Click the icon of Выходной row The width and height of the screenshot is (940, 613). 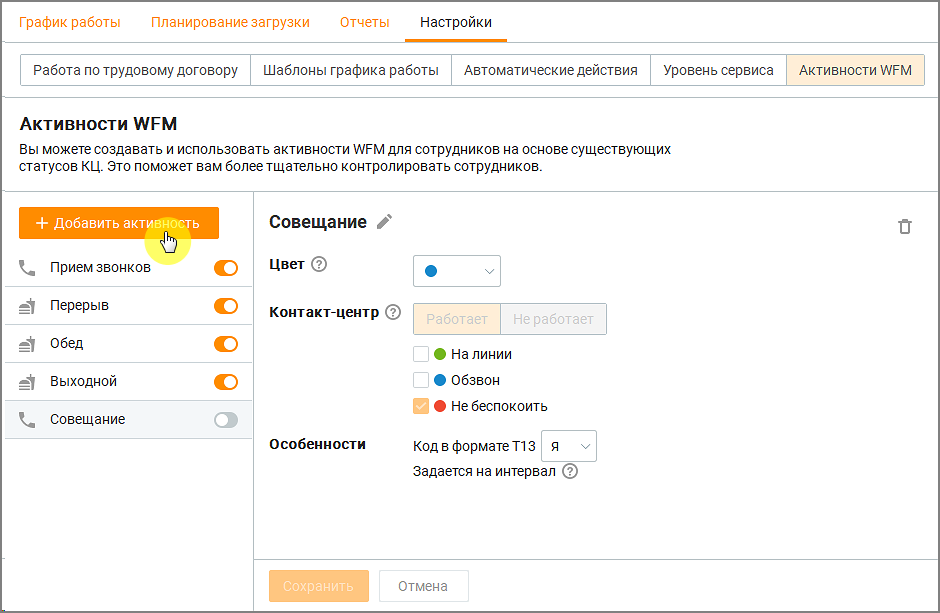(27, 382)
